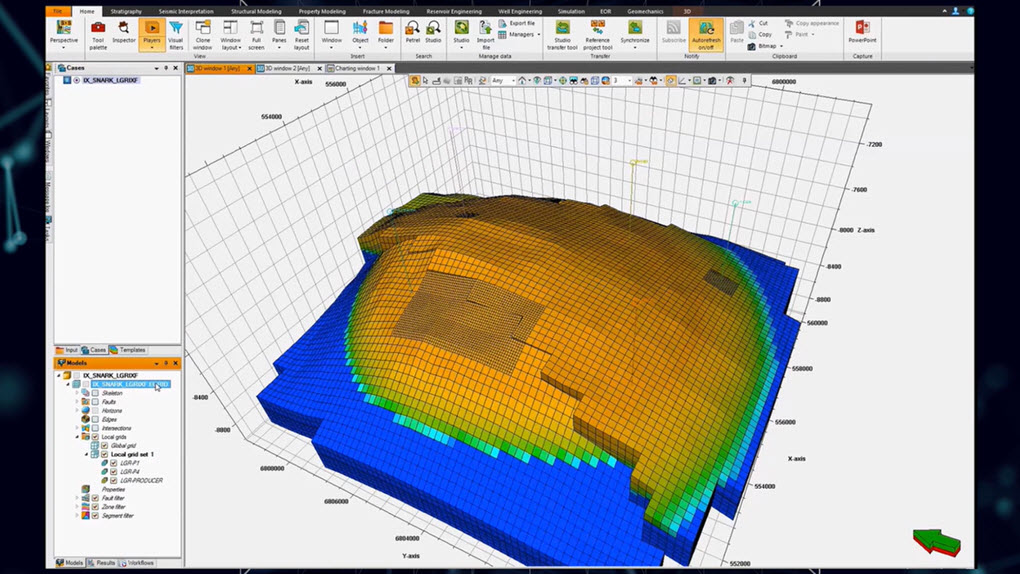The width and height of the screenshot is (1020, 574).
Task: Switch to the Workflows pane tab
Action: (x=137, y=563)
